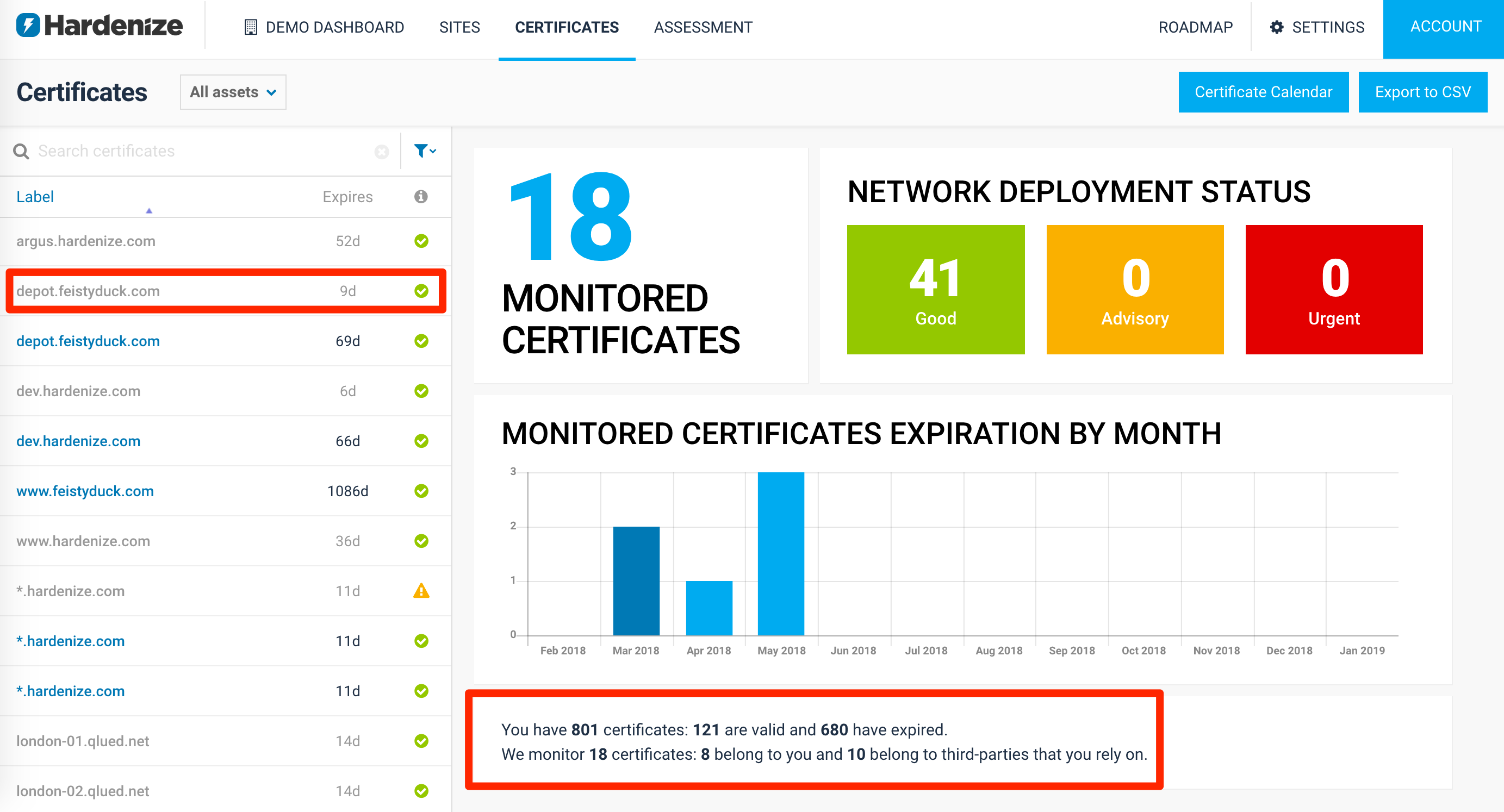The height and width of the screenshot is (812, 1504).
Task: Click the green check for the depot.feistyduck.com 69d row
Action: [421, 341]
